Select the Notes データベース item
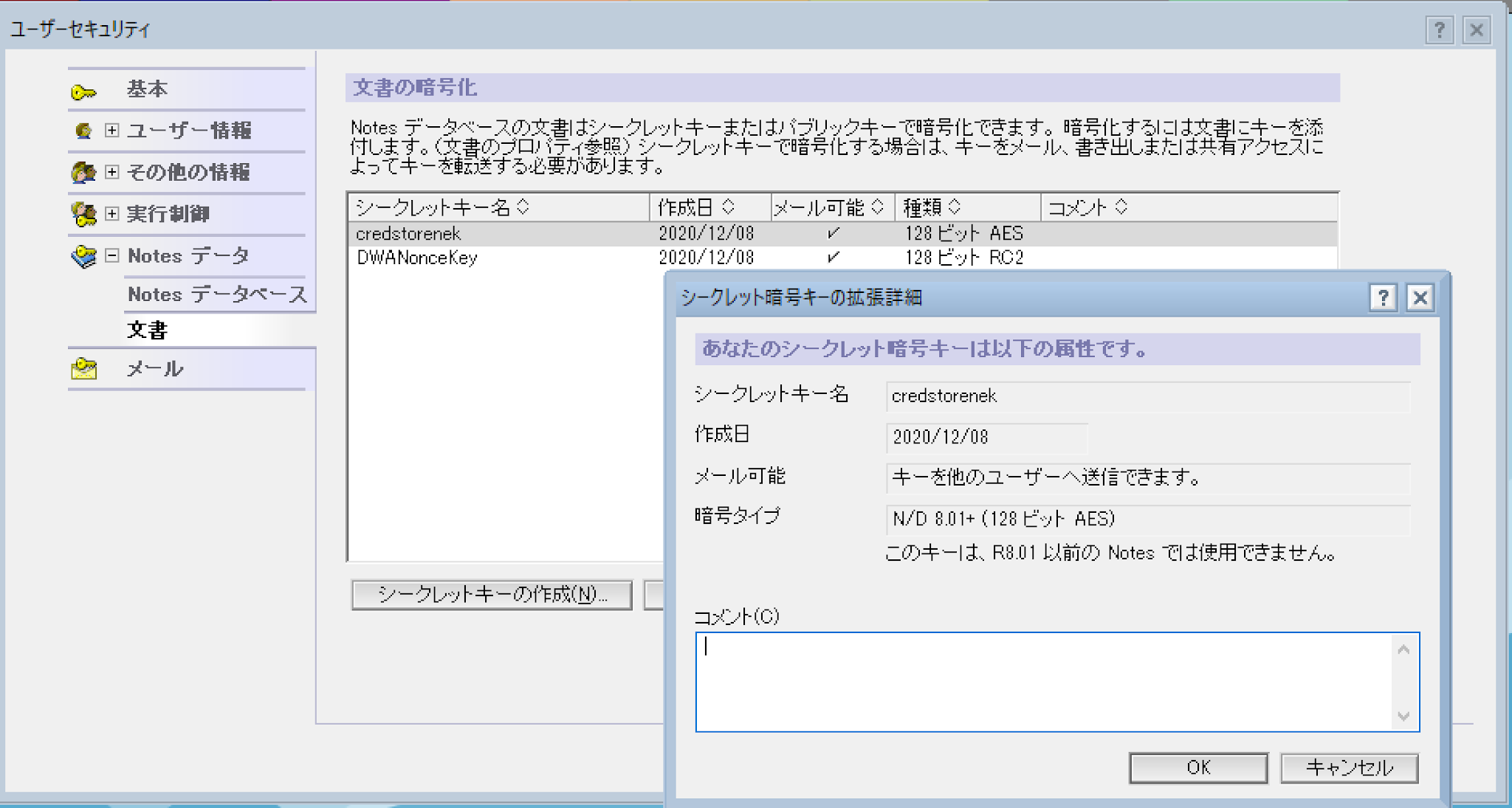The image size is (1512, 808). (216, 294)
